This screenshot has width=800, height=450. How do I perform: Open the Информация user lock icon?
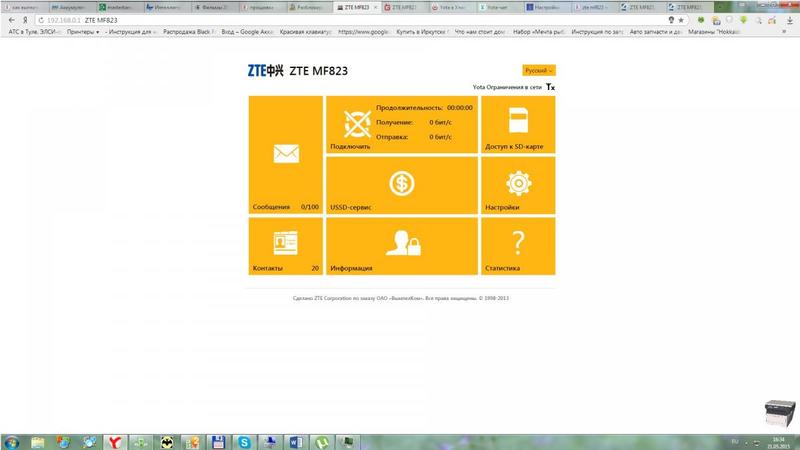403,243
